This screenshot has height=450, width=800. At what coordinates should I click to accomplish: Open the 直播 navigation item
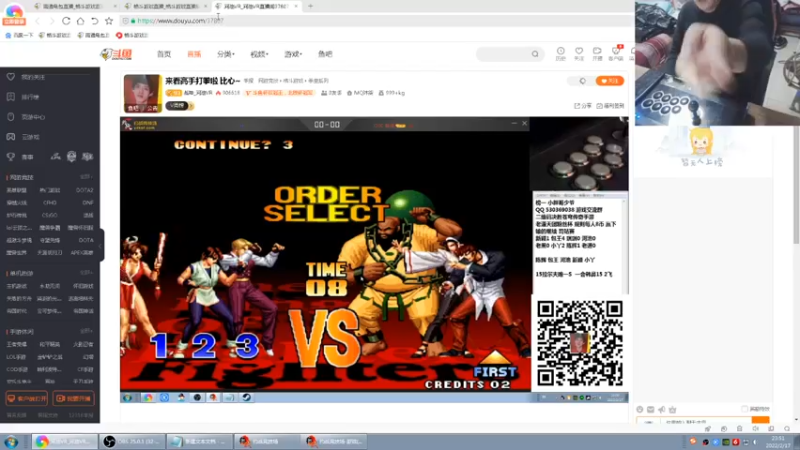point(194,54)
